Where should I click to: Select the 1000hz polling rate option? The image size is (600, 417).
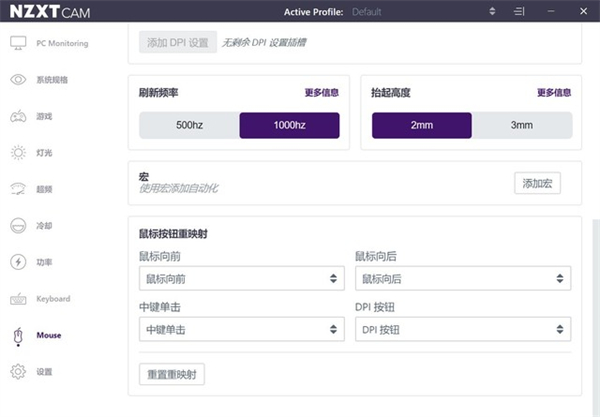point(289,125)
